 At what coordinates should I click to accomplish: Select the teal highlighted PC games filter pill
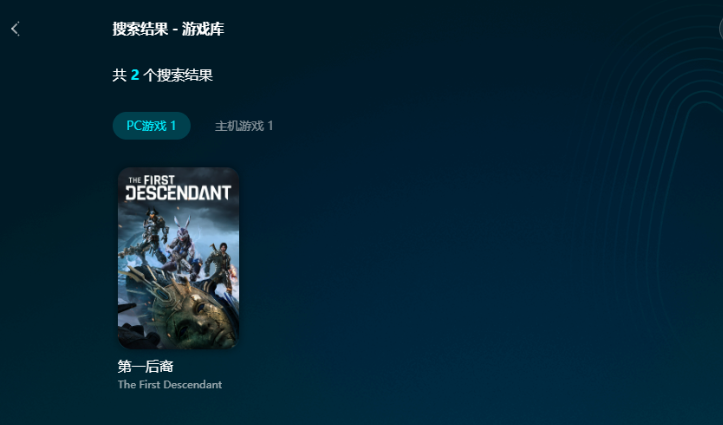(x=151, y=125)
